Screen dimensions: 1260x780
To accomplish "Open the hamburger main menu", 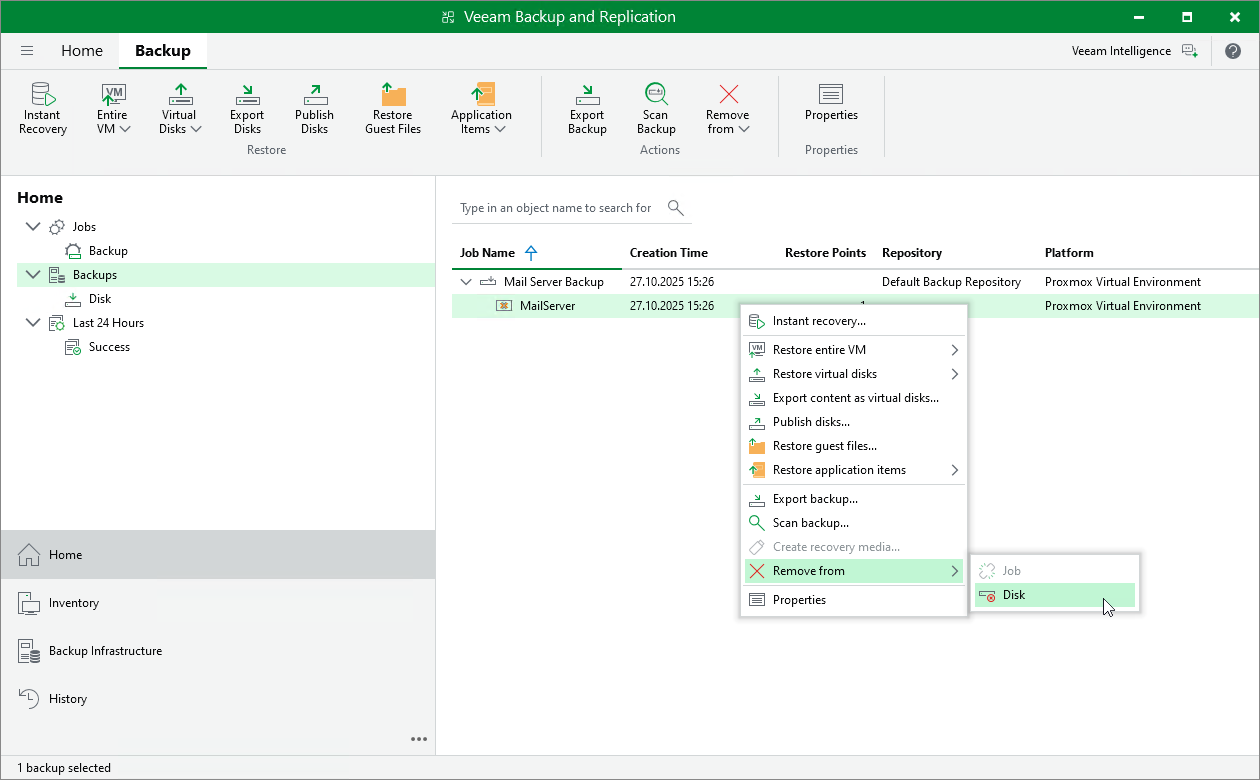I will tap(27, 51).
